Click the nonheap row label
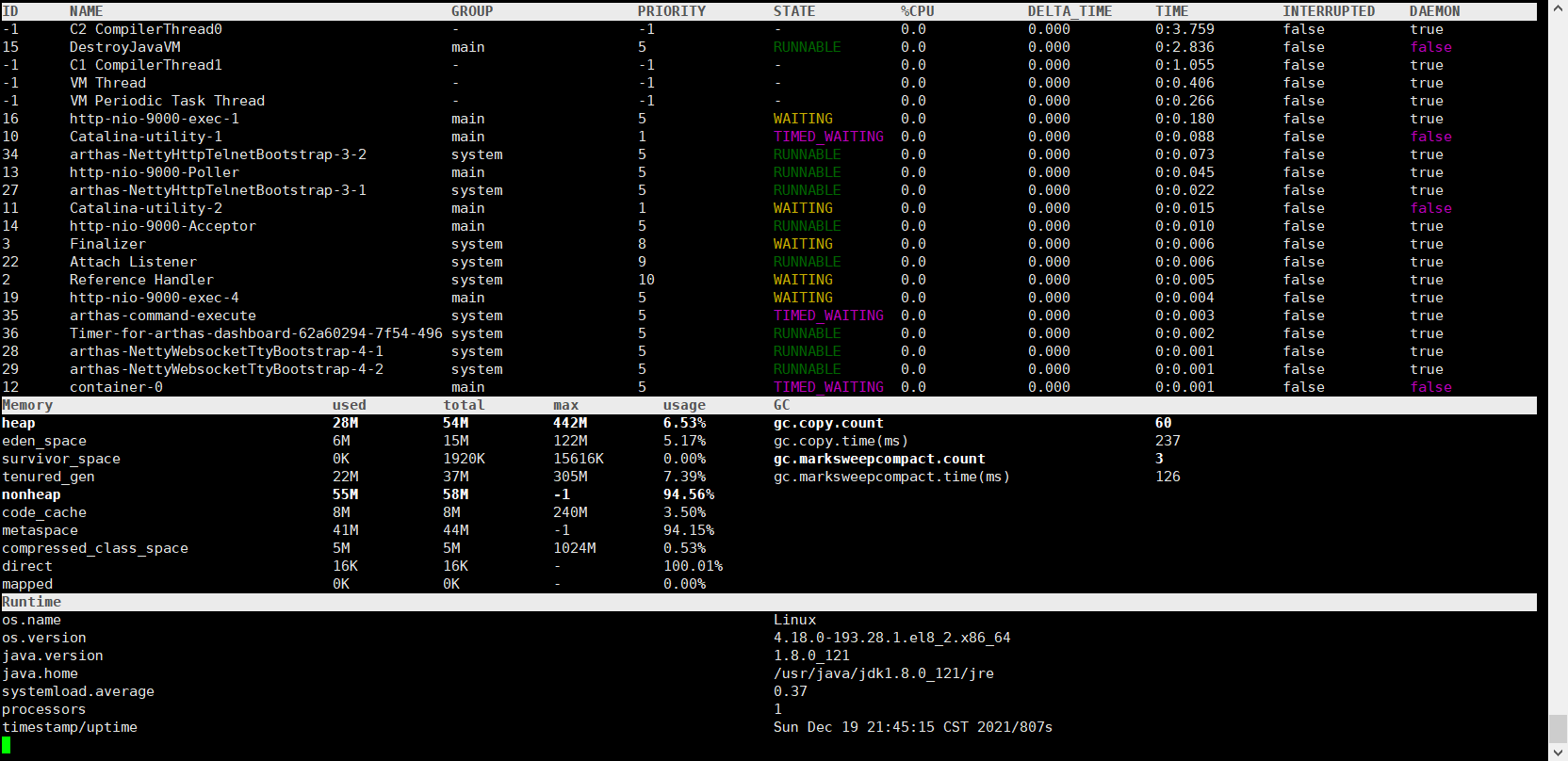 coord(31,494)
